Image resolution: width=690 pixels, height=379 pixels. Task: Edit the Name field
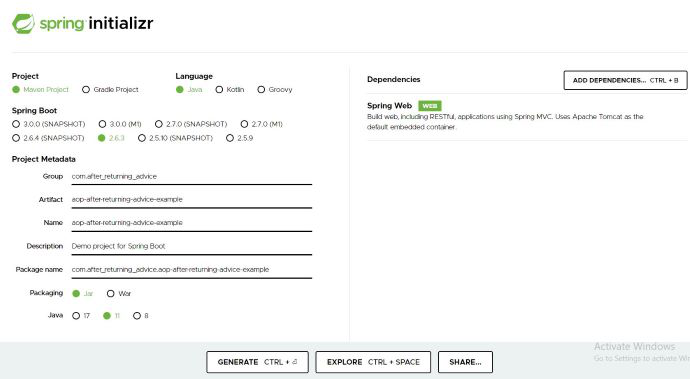(191, 223)
